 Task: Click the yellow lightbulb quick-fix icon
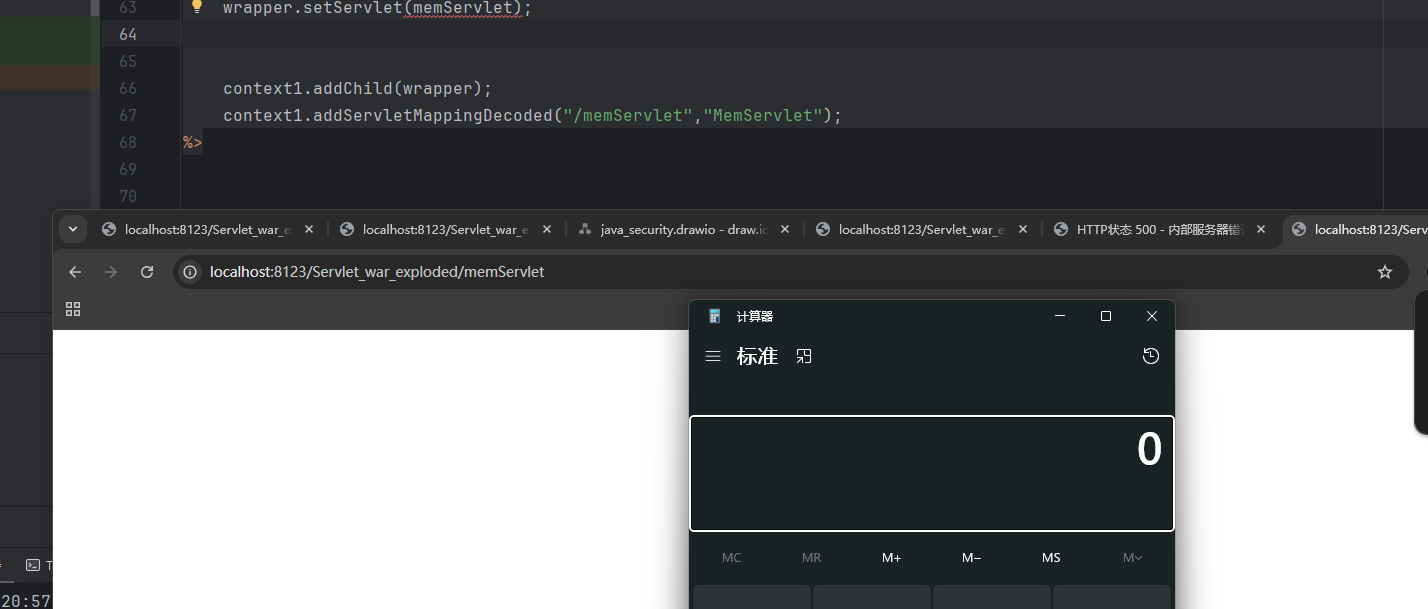click(197, 7)
